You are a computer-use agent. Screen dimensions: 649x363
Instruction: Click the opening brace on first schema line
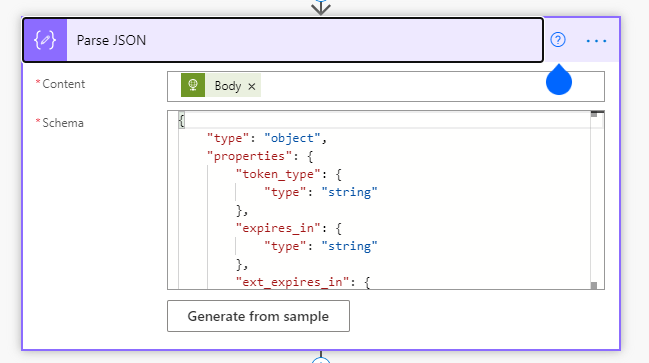[181, 120]
